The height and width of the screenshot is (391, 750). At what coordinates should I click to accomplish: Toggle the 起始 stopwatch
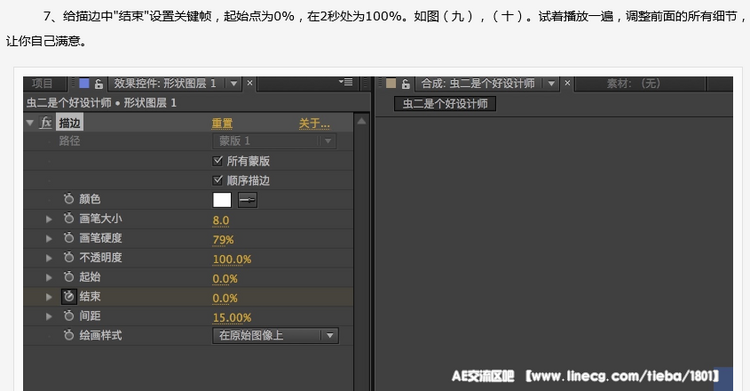(x=69, y=277)
